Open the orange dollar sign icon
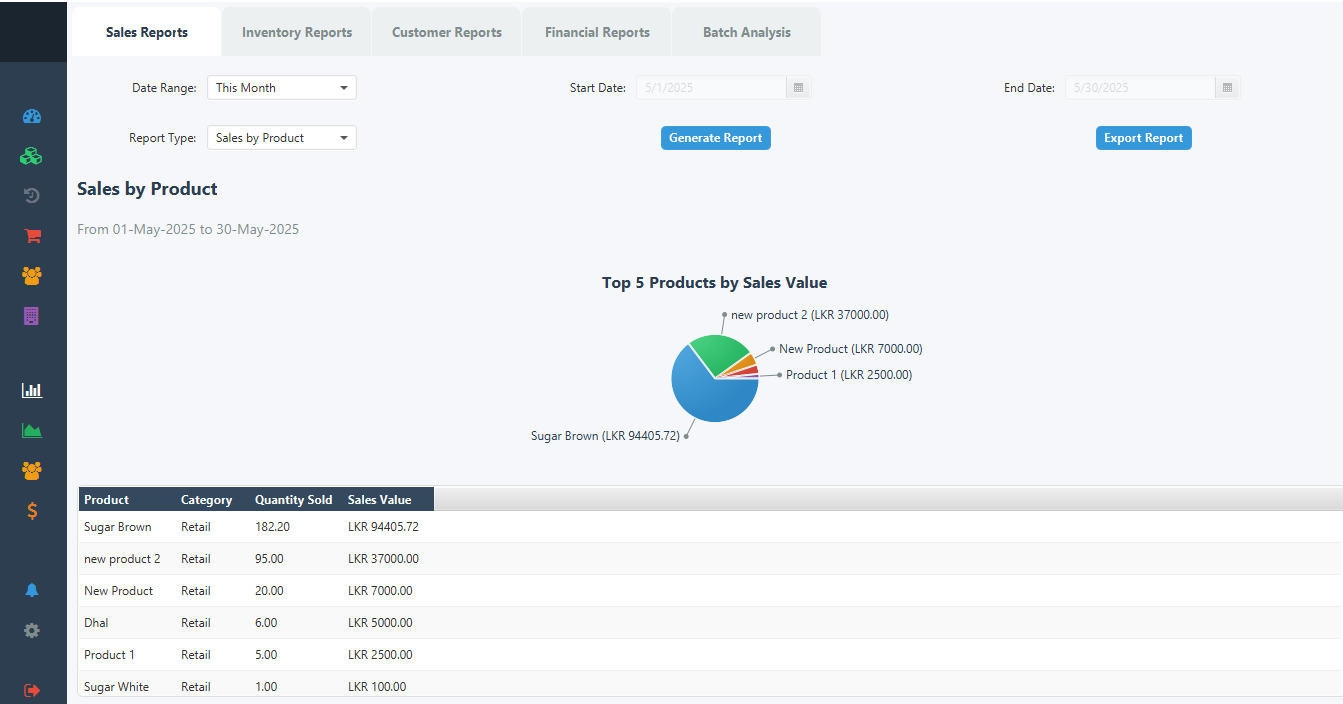This screenshot has width=1343, height=704. 32,510
